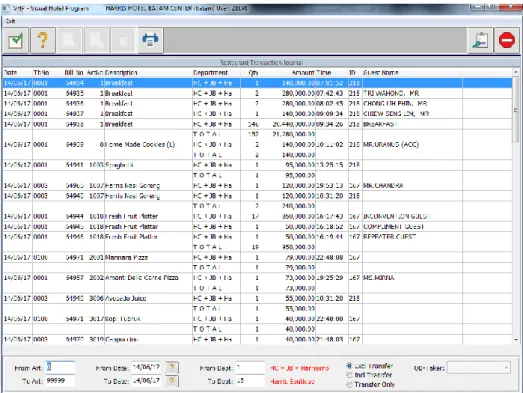Click the clipboard search toolbar icon

click(x=480, y=41)
